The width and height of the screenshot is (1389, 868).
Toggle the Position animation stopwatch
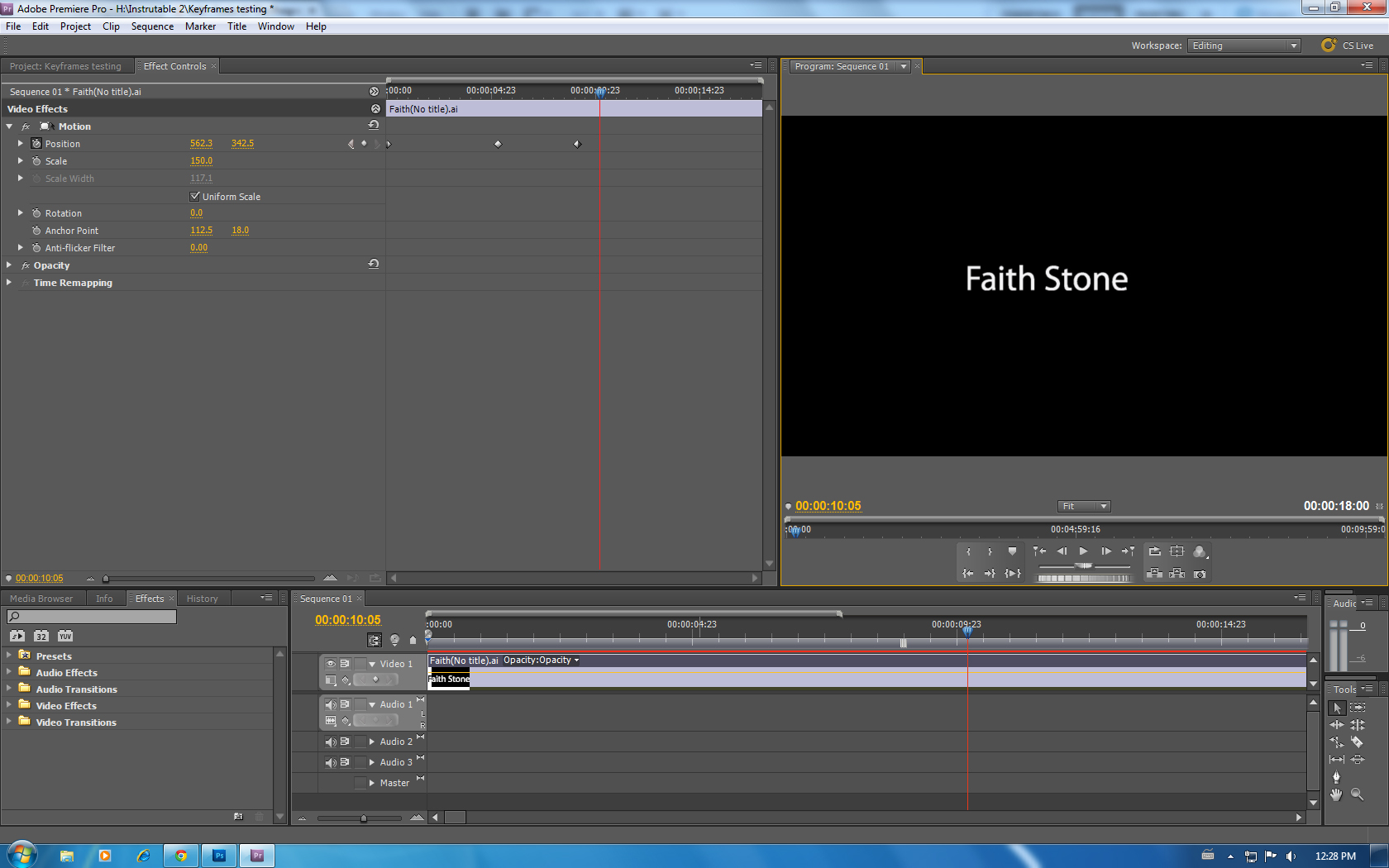coord(36,144)
